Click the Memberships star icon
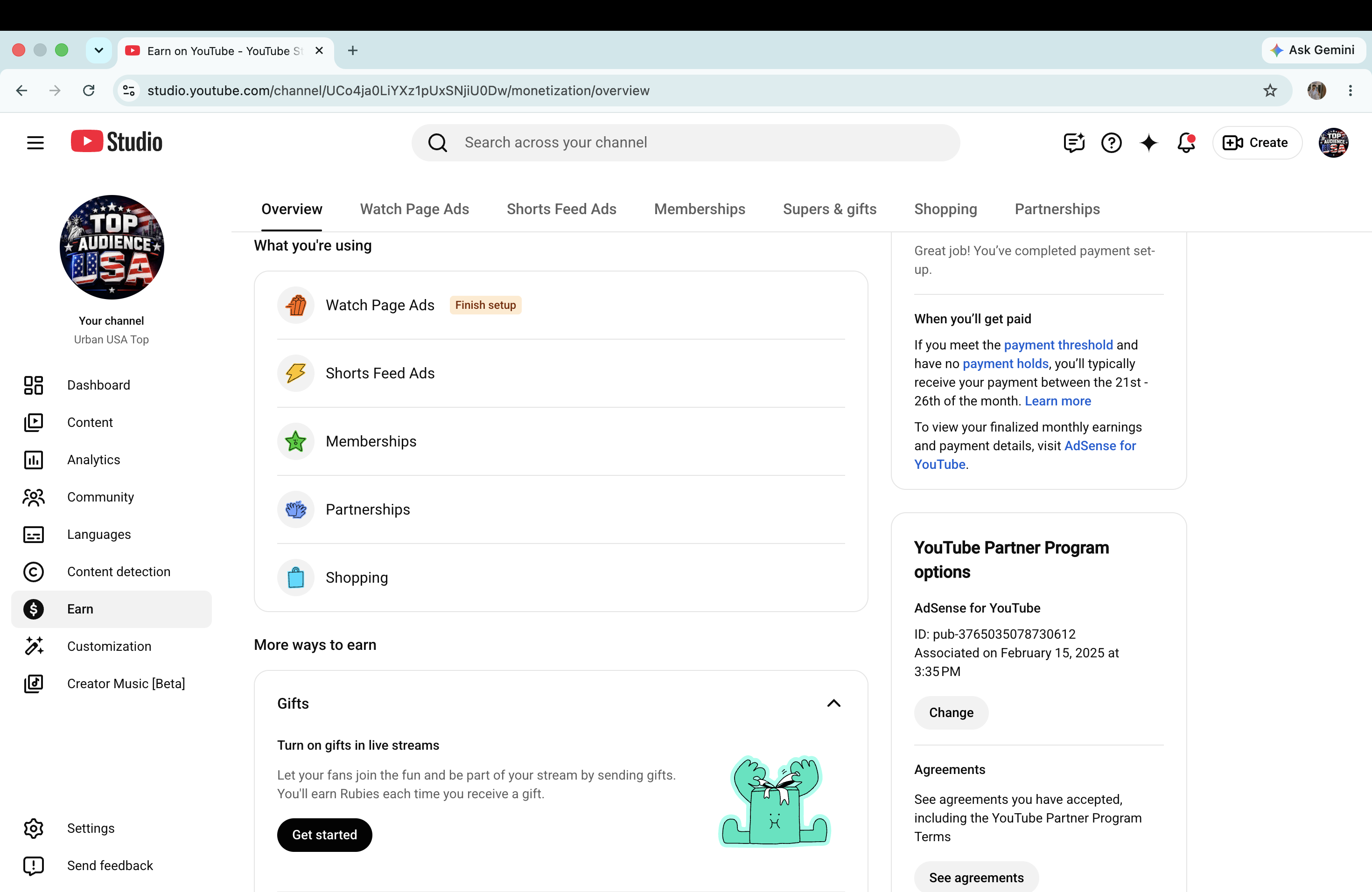Viewport: 1372px width, 892px height. click(296, 441)
